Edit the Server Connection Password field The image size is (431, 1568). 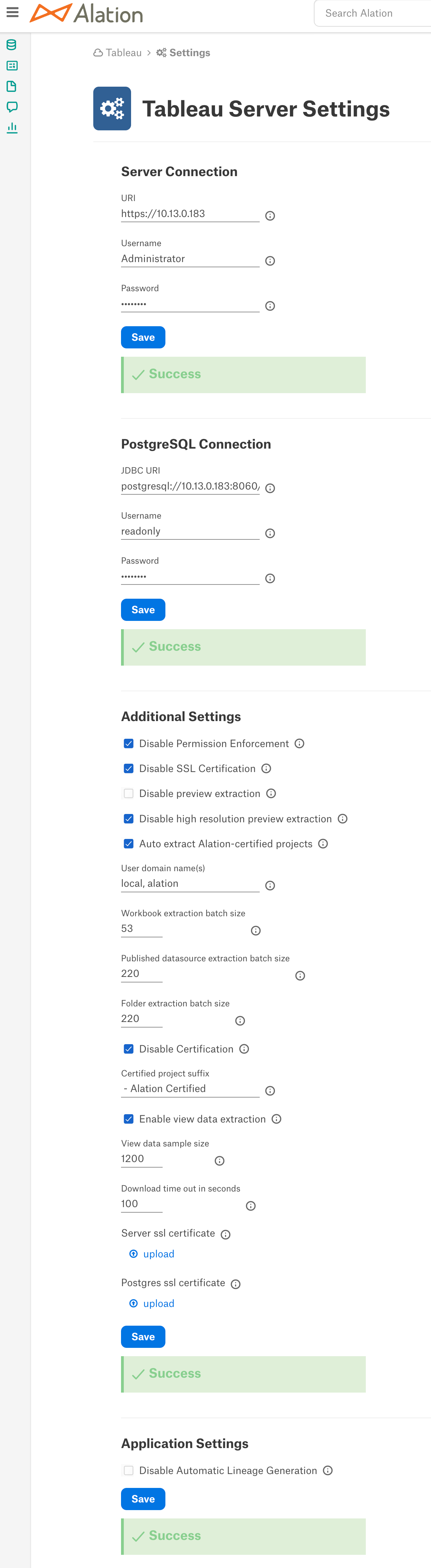pyautogui.click(x=190, y=304)
